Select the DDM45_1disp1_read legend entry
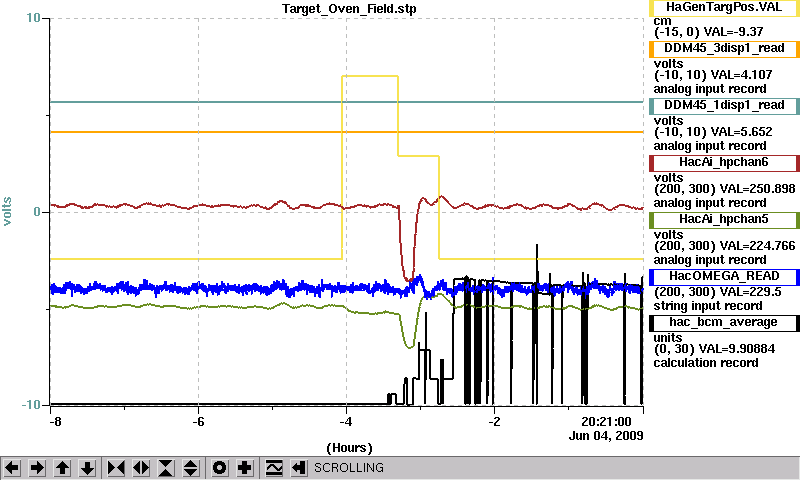The height and width of the screenshot is (480, 800). coord(724,106)
